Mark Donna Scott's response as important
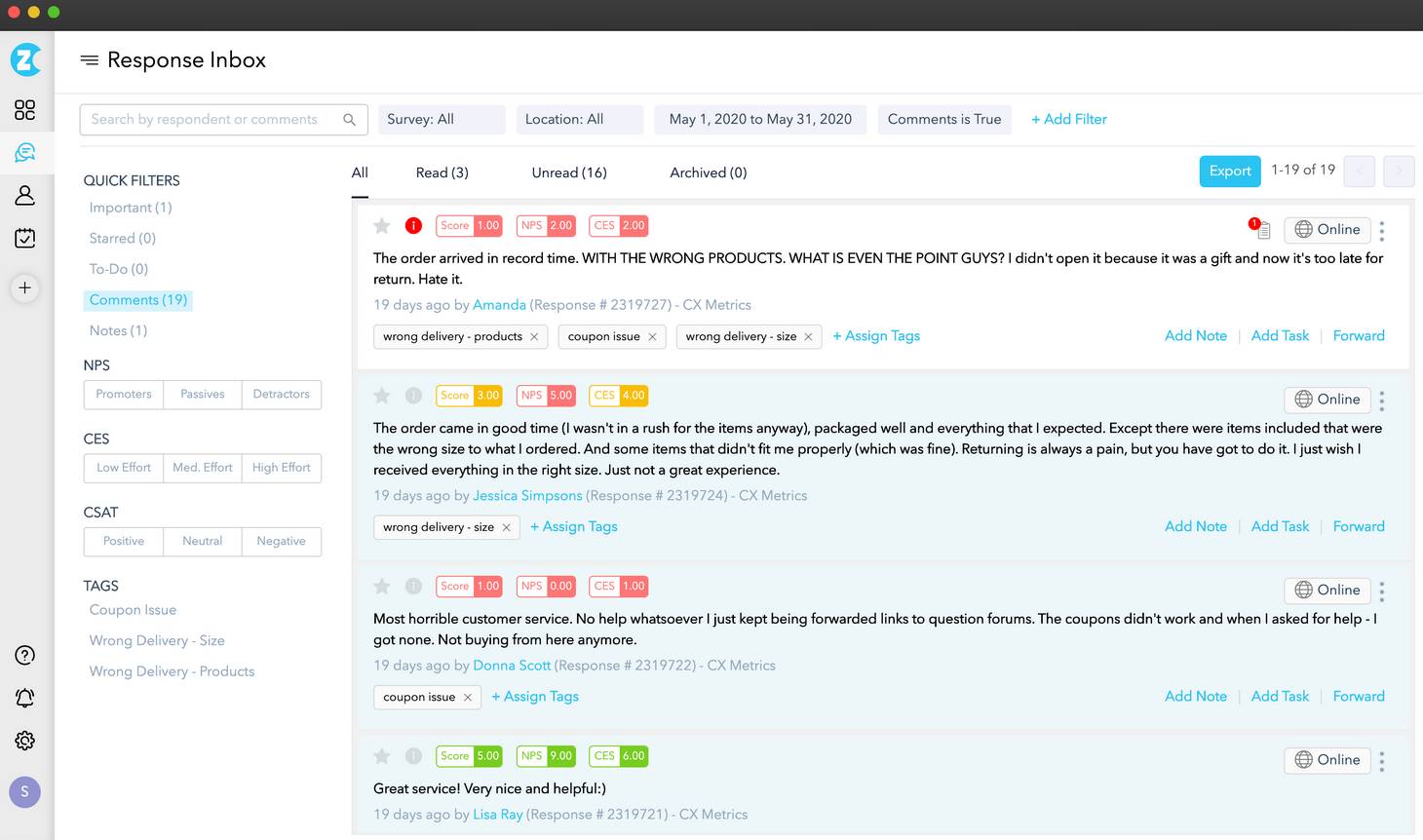Screen dimensions: 1423x840 point(413,586)
